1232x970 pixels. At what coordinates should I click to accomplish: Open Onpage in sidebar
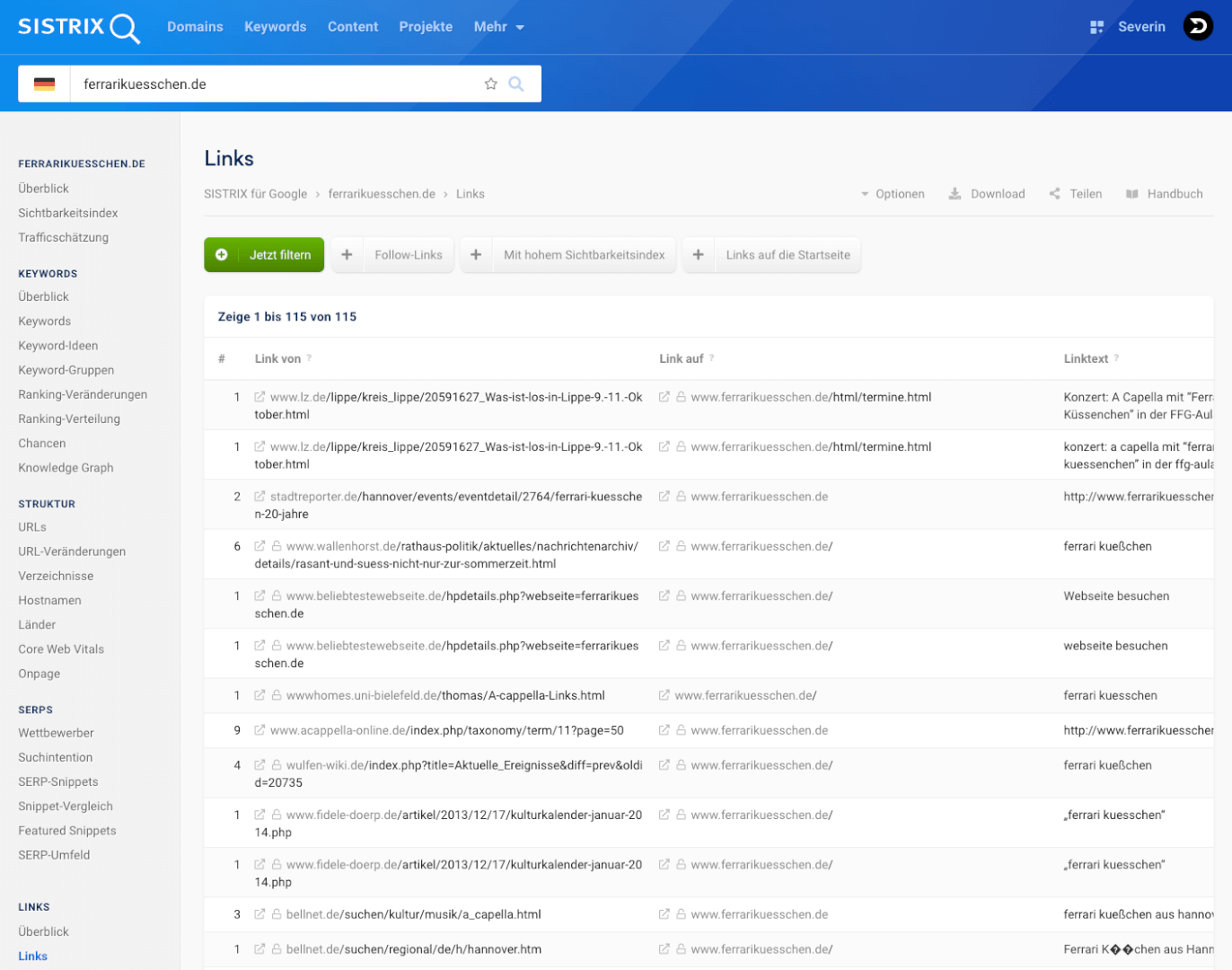pos(40,674)
